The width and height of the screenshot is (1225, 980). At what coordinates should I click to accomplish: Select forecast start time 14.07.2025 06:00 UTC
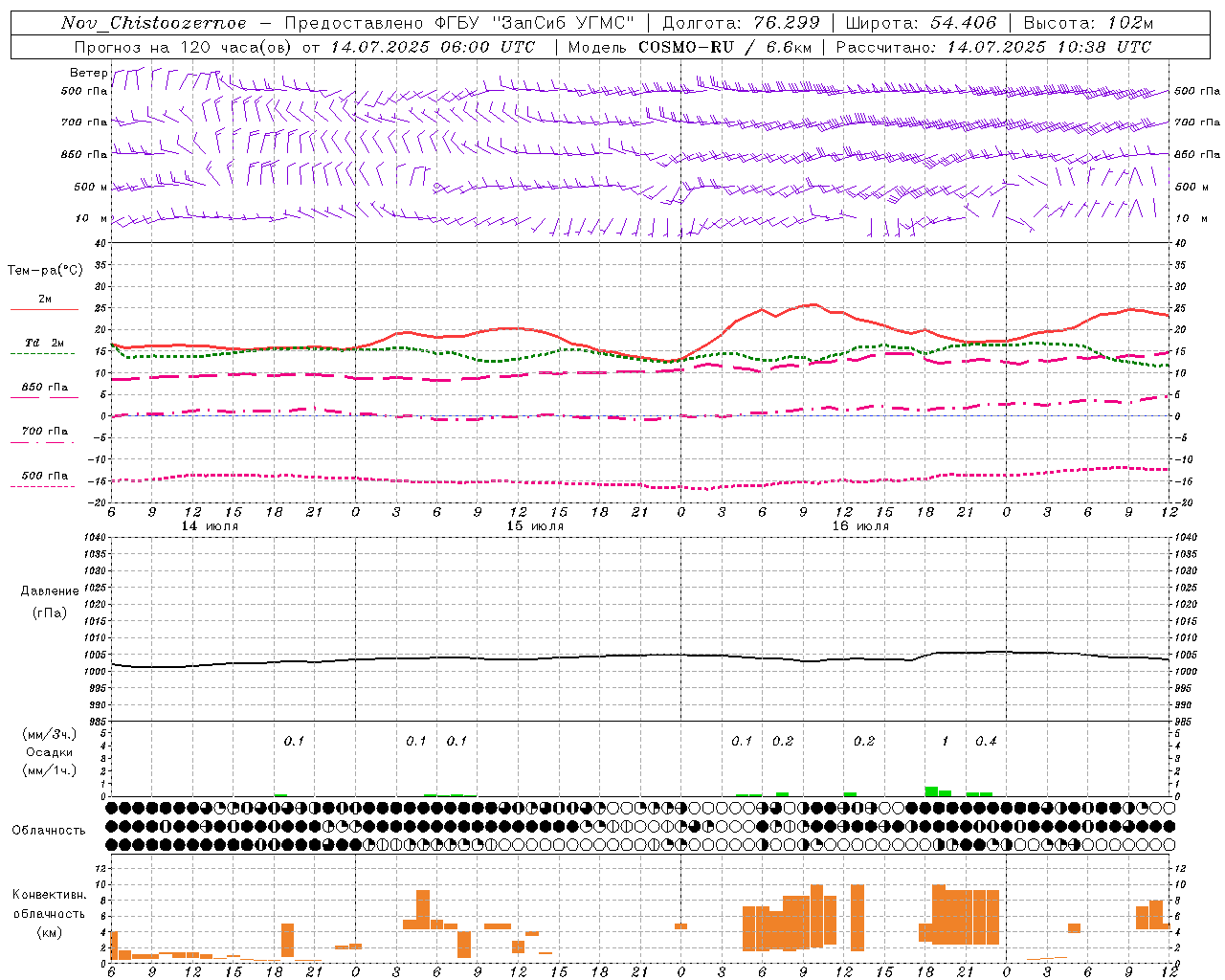tap(433, 47)
